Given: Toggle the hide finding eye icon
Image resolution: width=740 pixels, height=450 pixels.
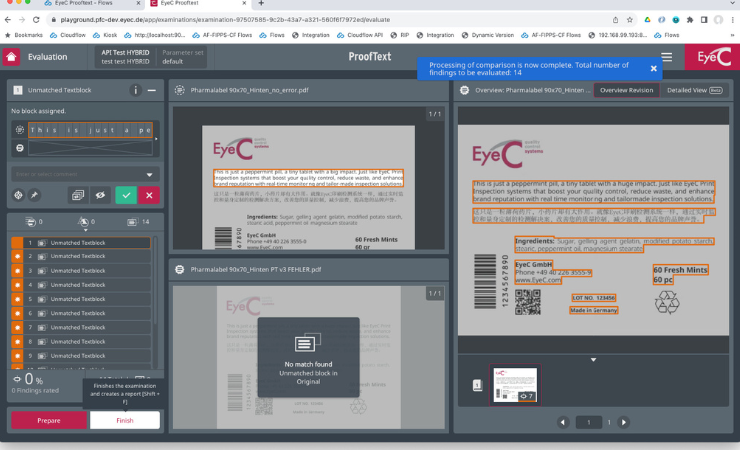Looking at the screenshot, I should pyautogui.click(x=100, y=195).
